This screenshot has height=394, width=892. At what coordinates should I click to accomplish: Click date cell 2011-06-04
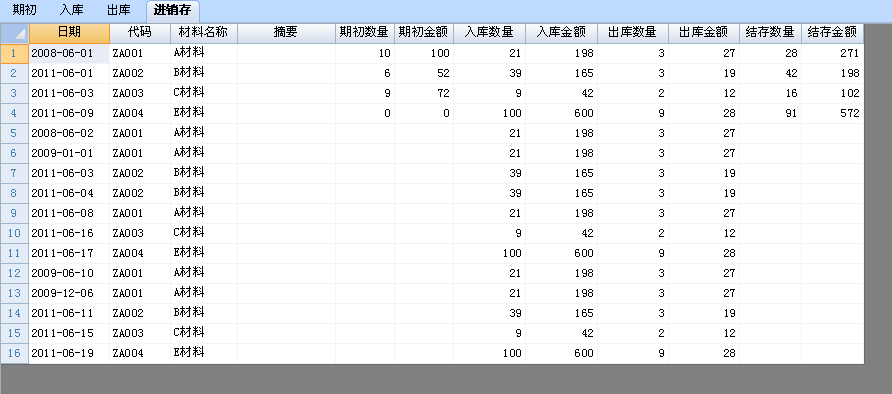coord(69,193)
